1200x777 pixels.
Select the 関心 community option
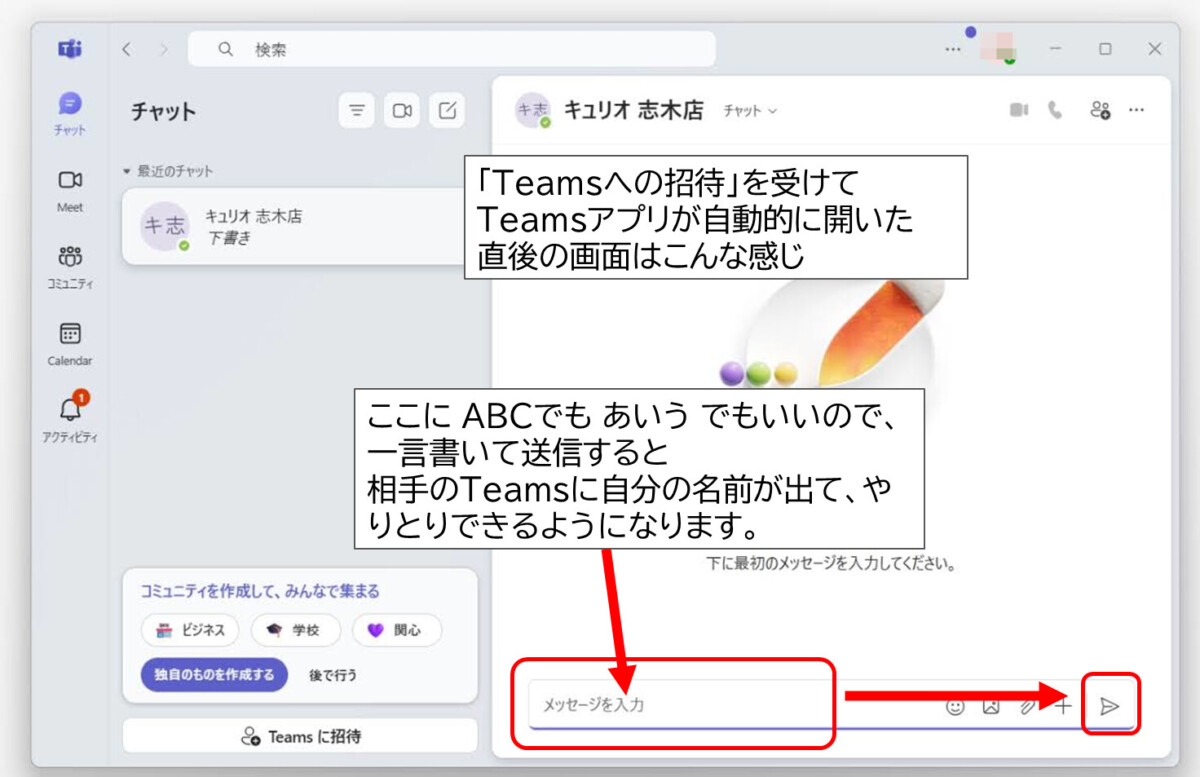point(396,630)
